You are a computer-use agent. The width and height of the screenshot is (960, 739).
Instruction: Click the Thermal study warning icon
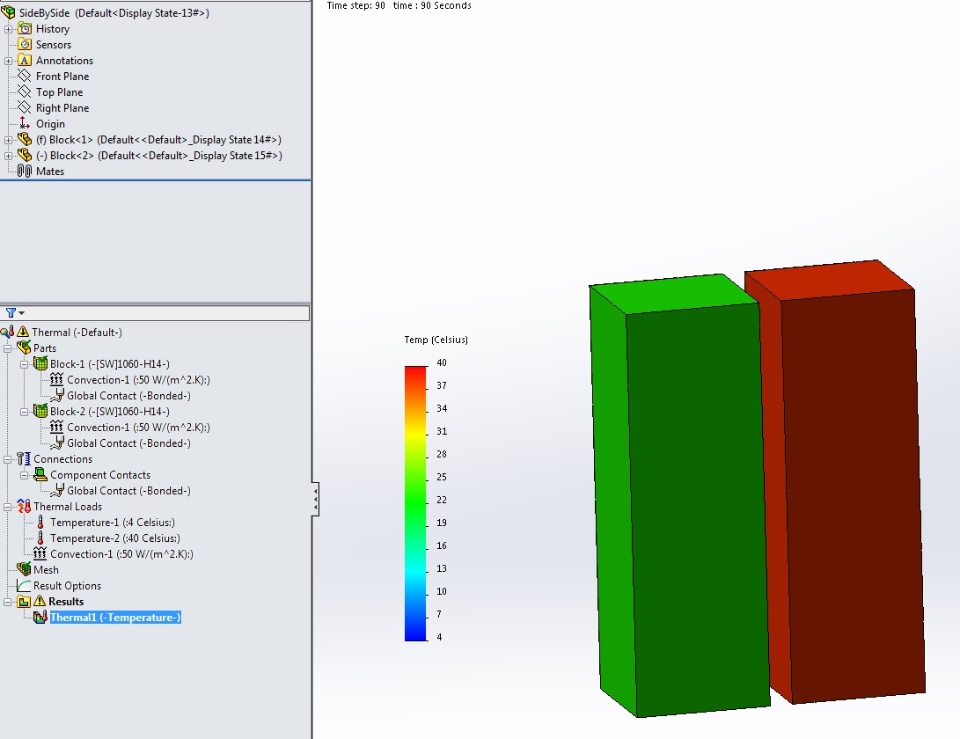(x=23, y=332)
